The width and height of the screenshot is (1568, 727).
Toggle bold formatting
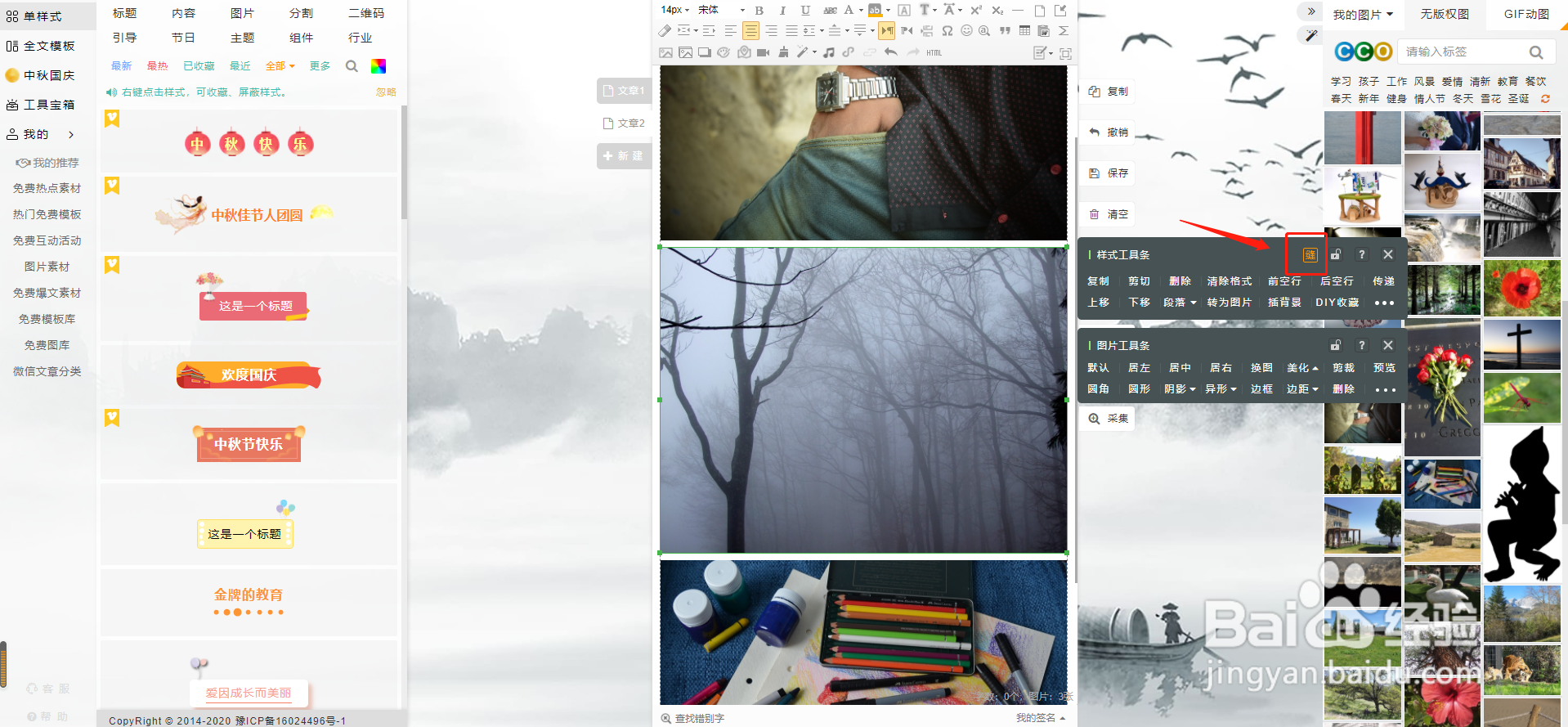pos(759,11)
